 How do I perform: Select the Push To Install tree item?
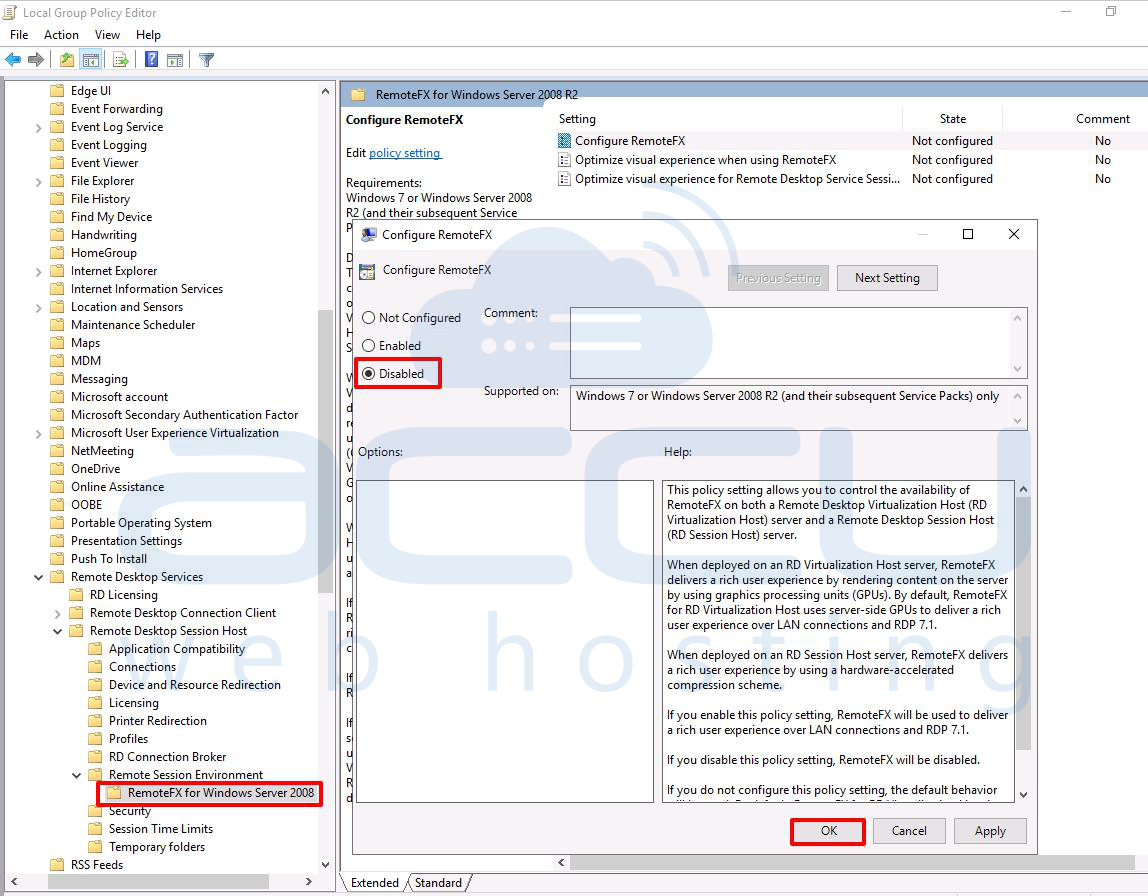coord(108,559)
